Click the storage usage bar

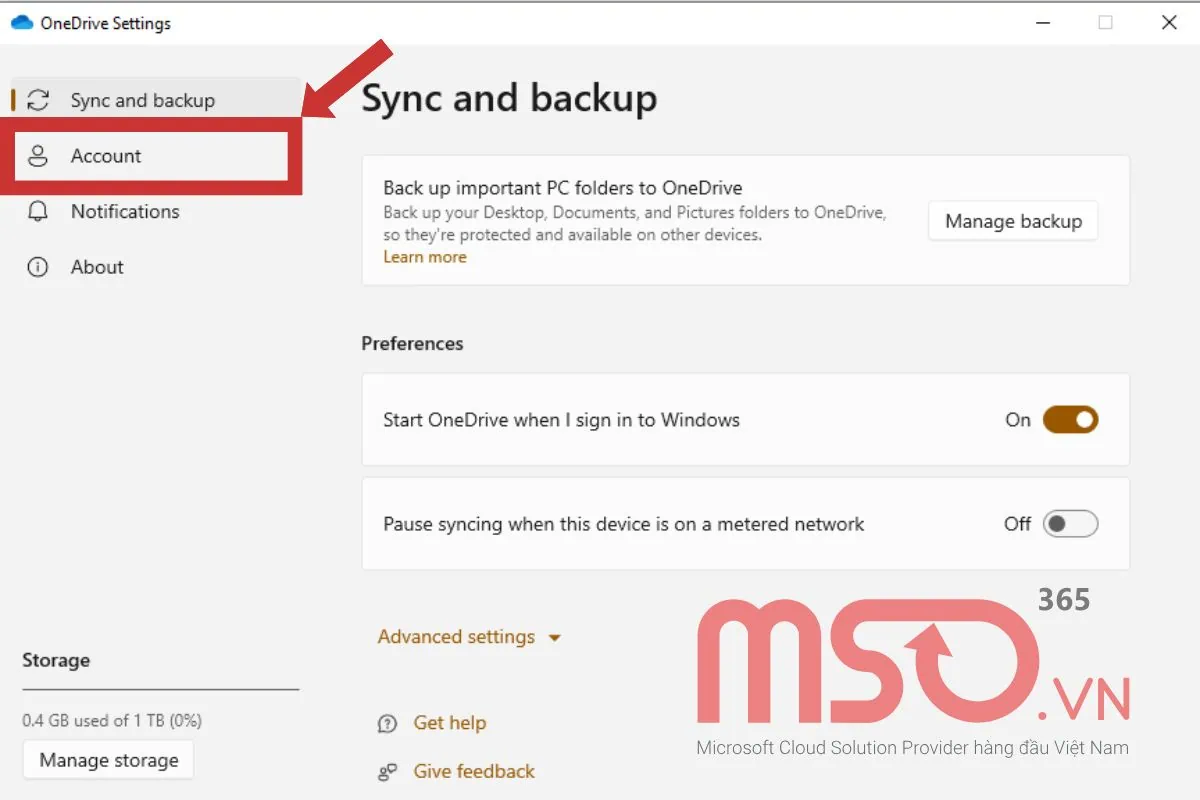tap(160, 689)
